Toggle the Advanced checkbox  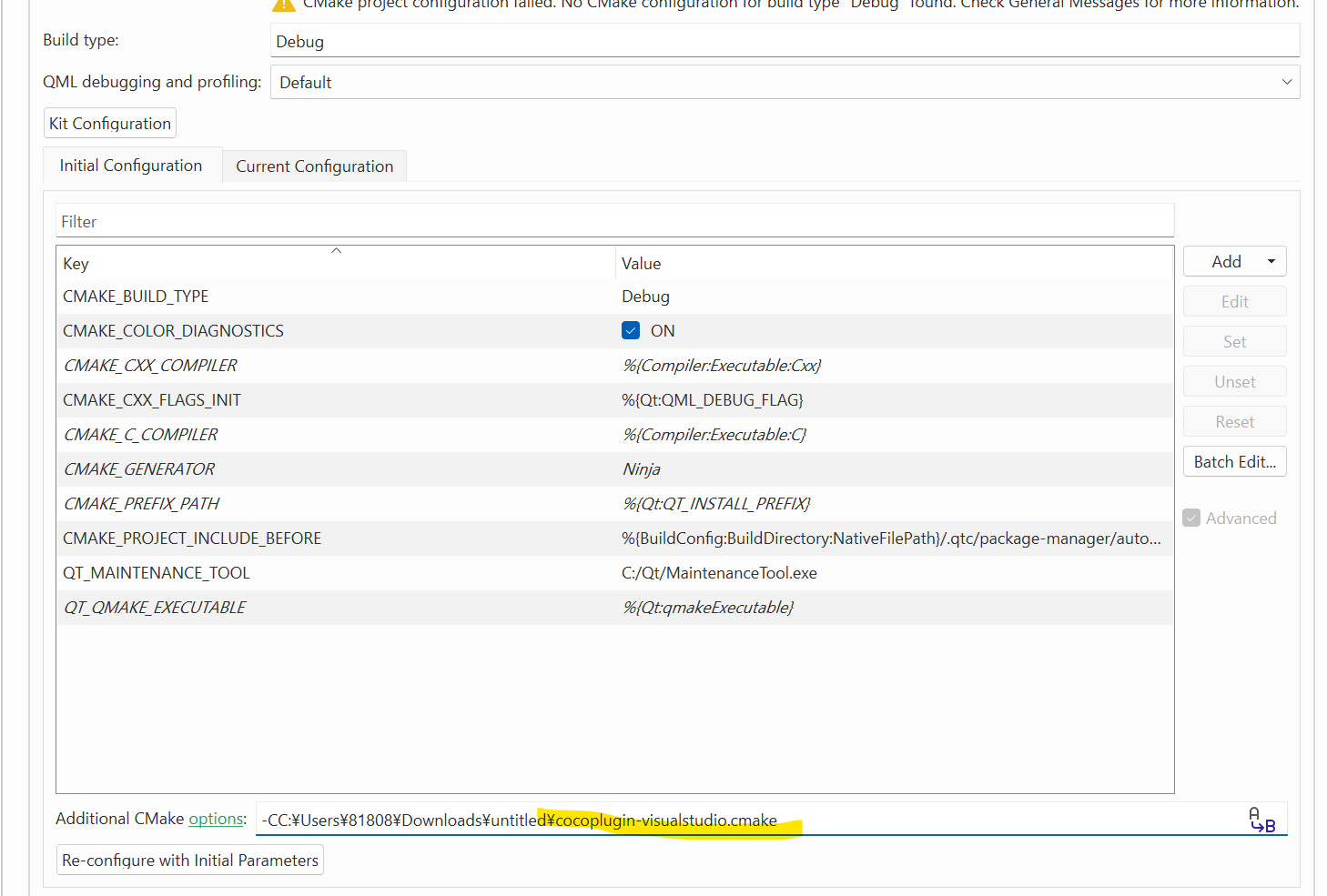[x=1191, y=518]
